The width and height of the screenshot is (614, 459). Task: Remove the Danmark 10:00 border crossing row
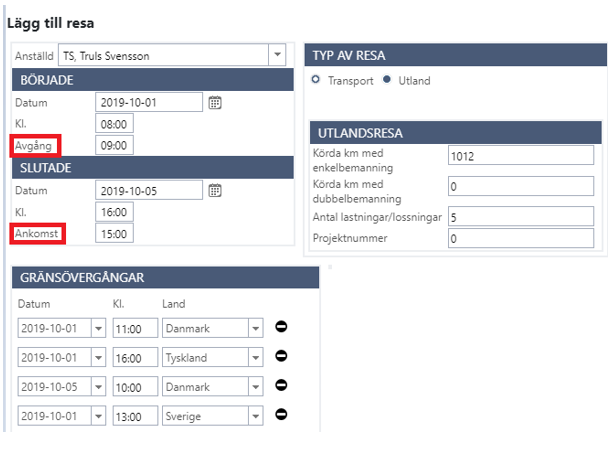pyautogui.click(x=281, y=384)
